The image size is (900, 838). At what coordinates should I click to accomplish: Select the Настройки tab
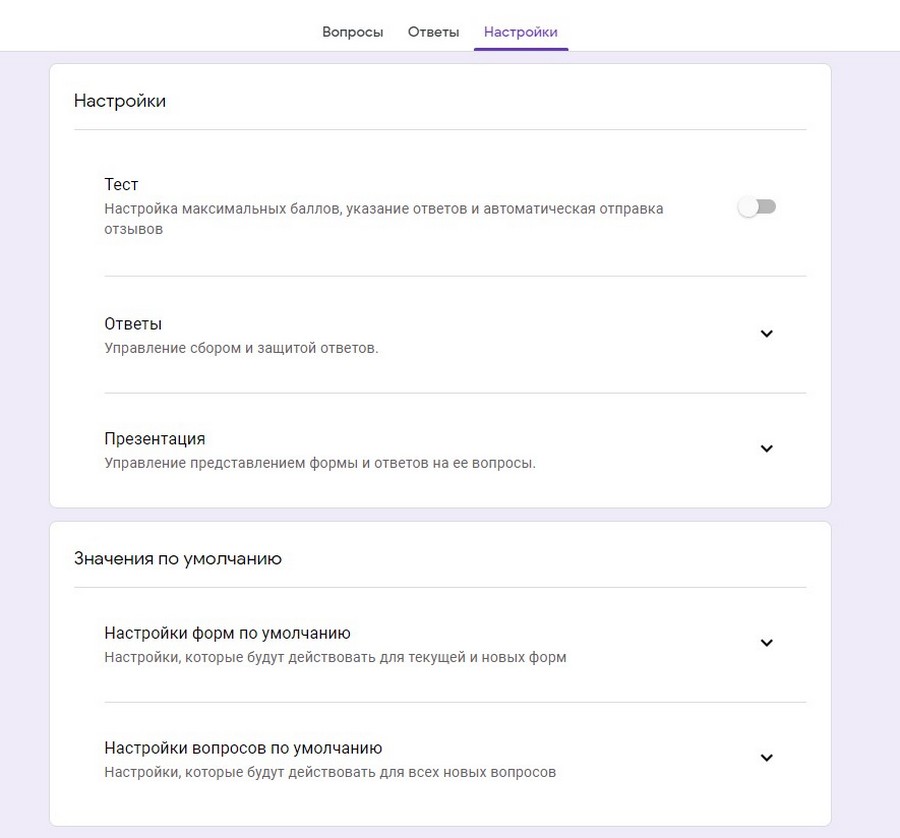520,32
